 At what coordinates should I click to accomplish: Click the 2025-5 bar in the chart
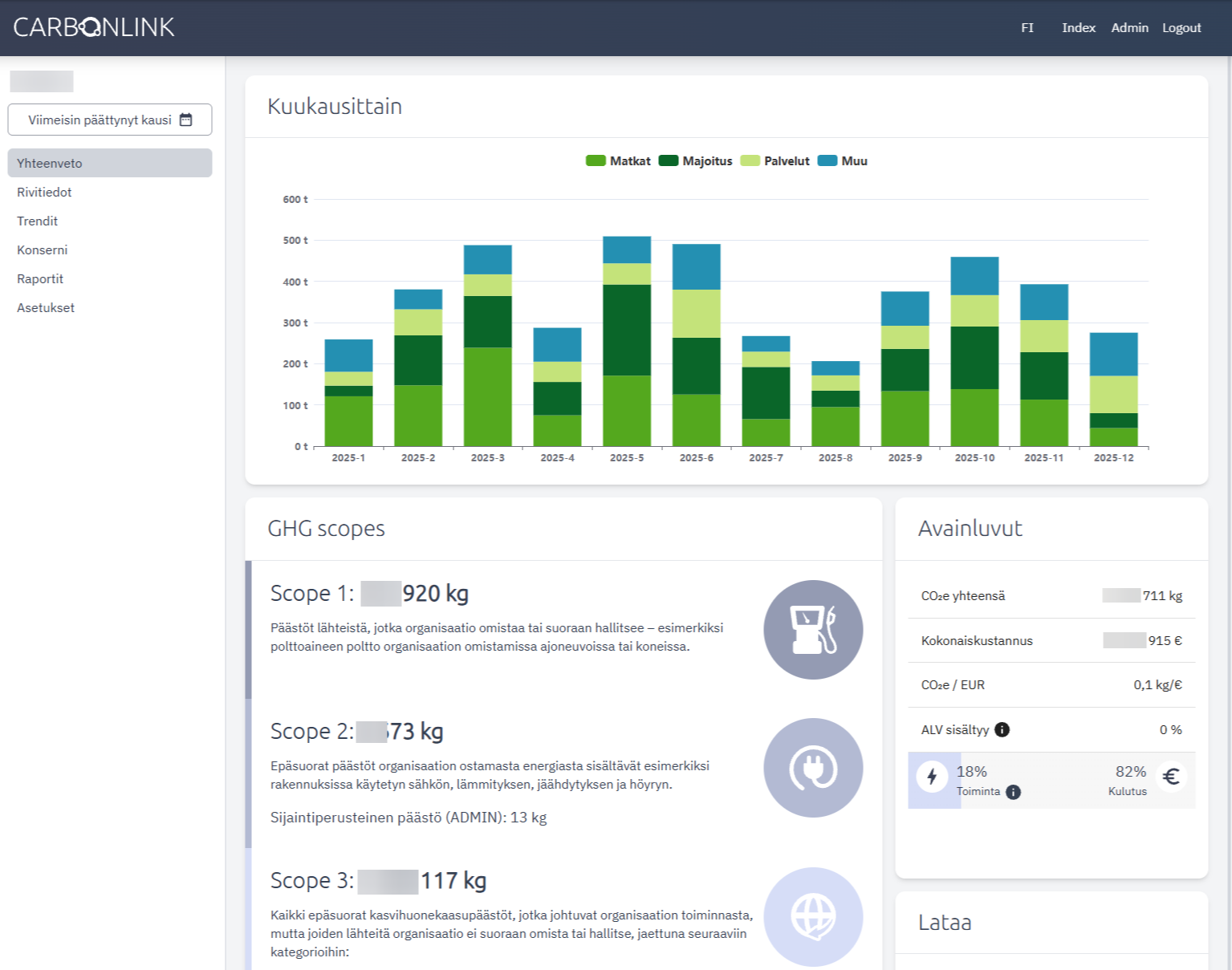(x=627, y=341)
